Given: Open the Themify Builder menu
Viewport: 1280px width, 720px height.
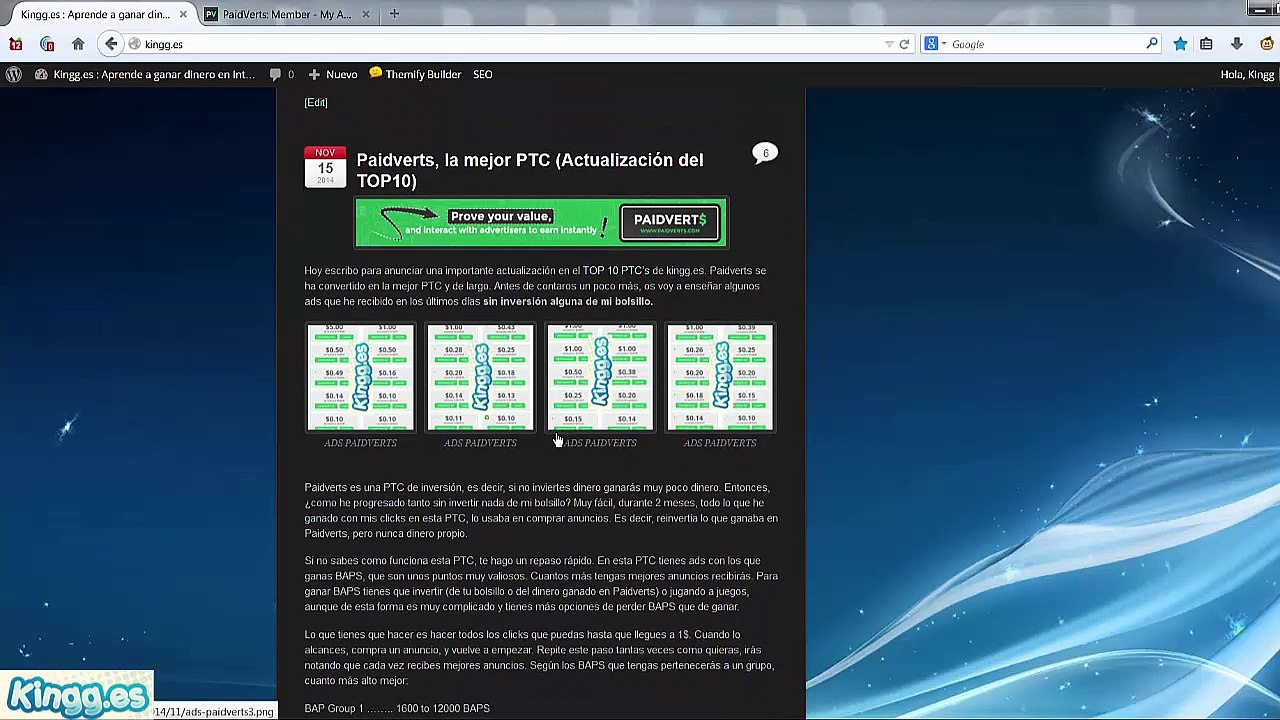Looking at the screenshot, I should coord(415,74).
